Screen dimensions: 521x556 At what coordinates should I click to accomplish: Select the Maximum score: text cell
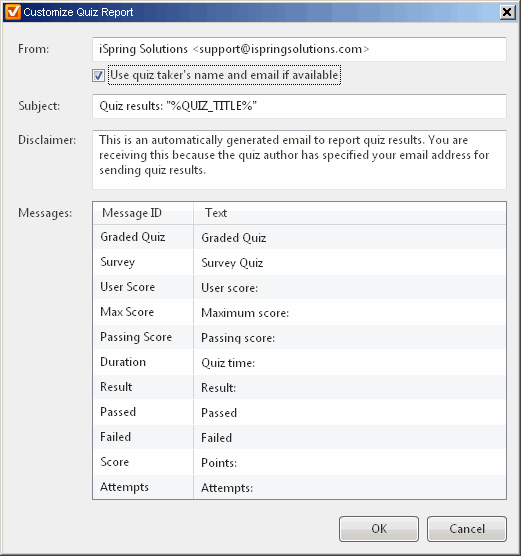[x=350, y=312]
